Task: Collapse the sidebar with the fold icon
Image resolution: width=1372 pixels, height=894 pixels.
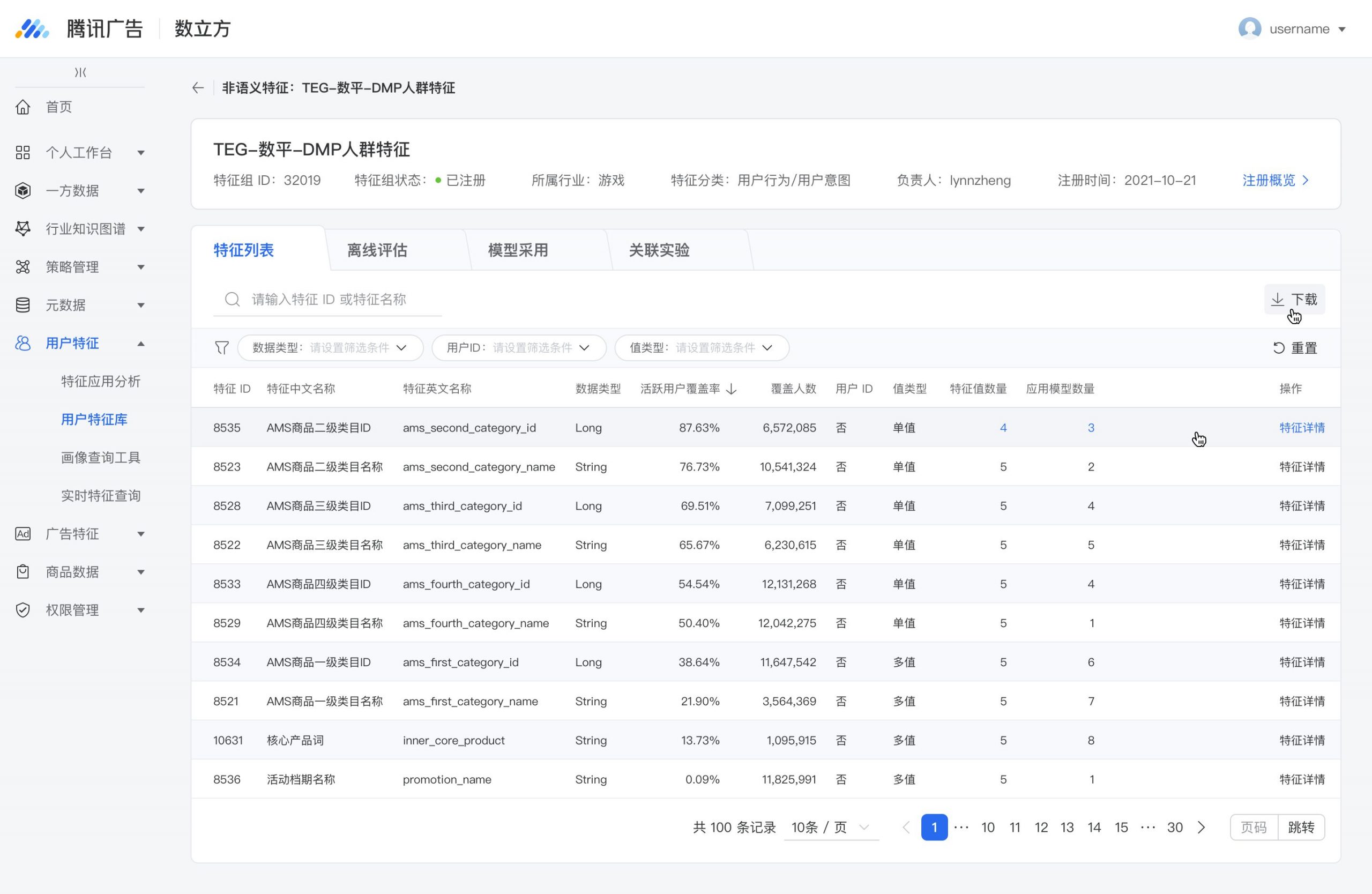Action: 80,73
